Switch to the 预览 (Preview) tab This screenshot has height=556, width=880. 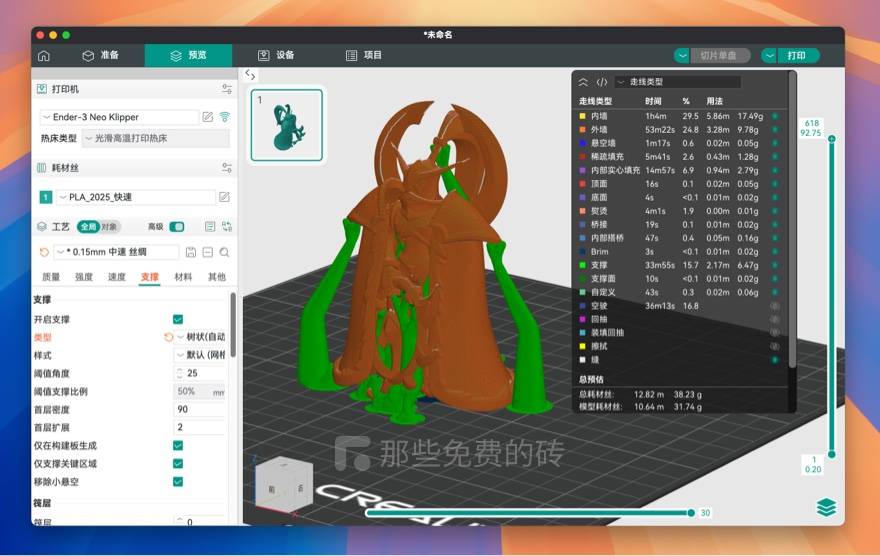pos(189,55)
